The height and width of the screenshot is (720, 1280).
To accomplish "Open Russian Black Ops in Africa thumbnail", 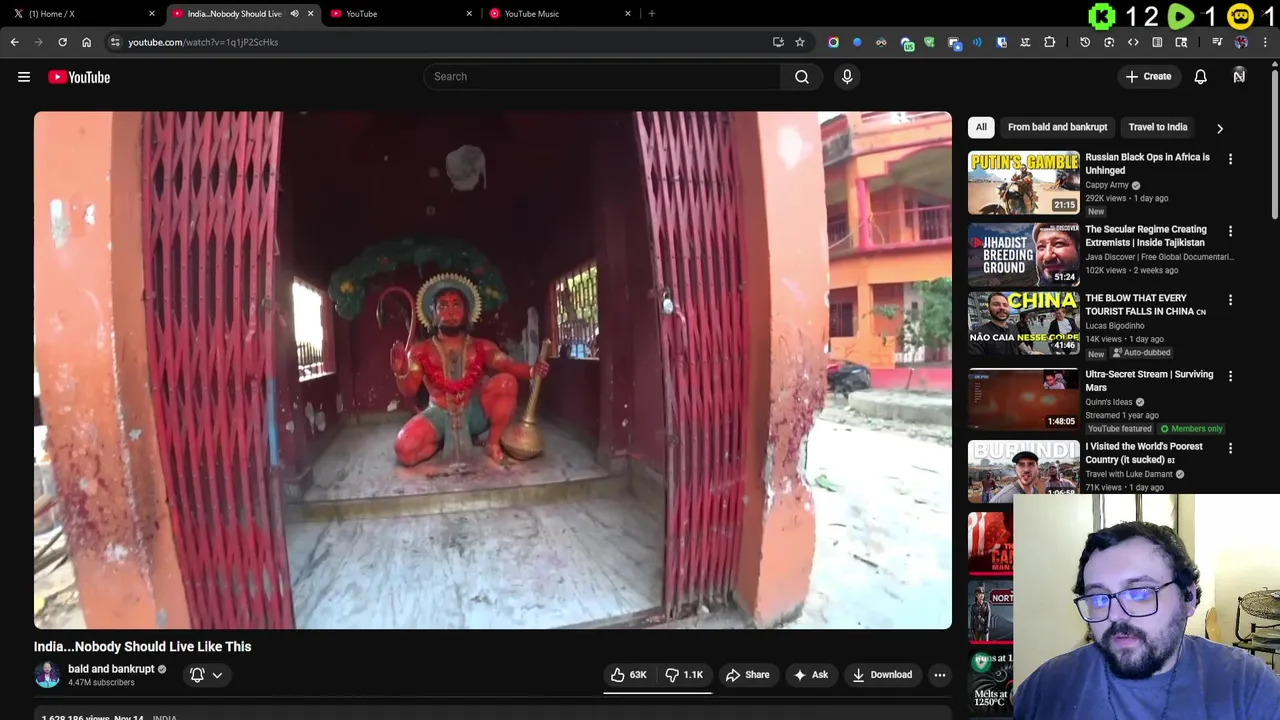I will click(1024, 183).
